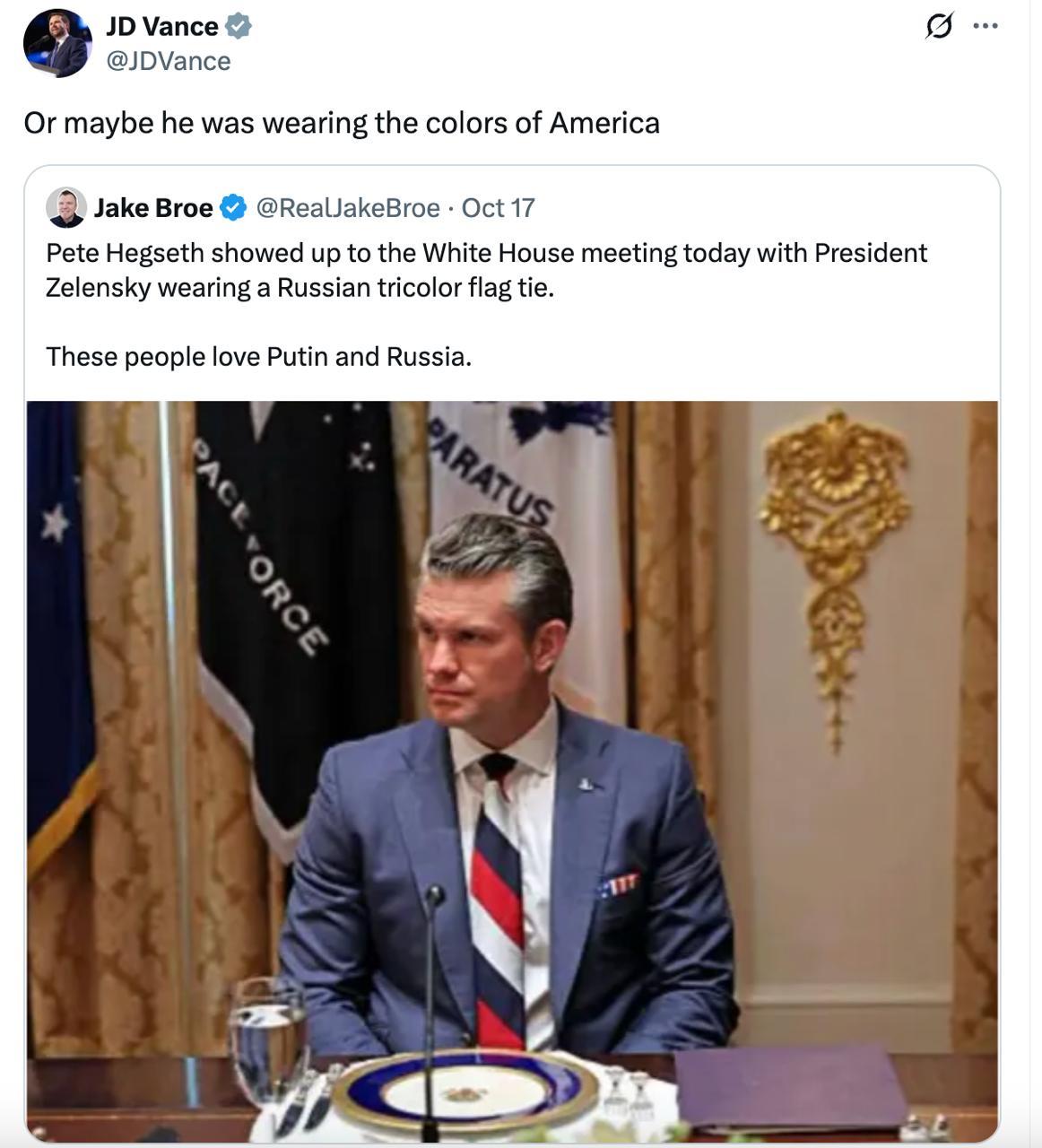Click the microphone in the photo
The height and width of the screenshot is (1148, 1042).
434,897
